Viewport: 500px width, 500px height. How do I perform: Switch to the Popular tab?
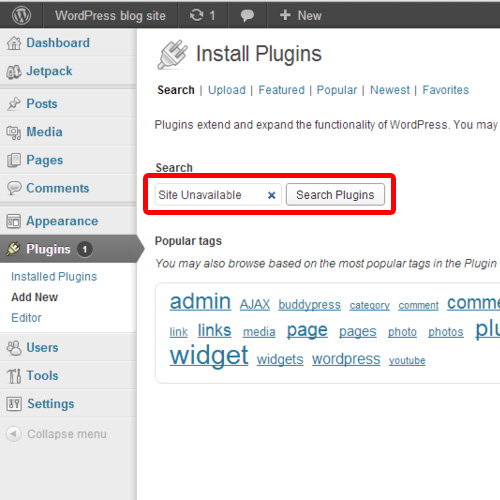point(337,90)
